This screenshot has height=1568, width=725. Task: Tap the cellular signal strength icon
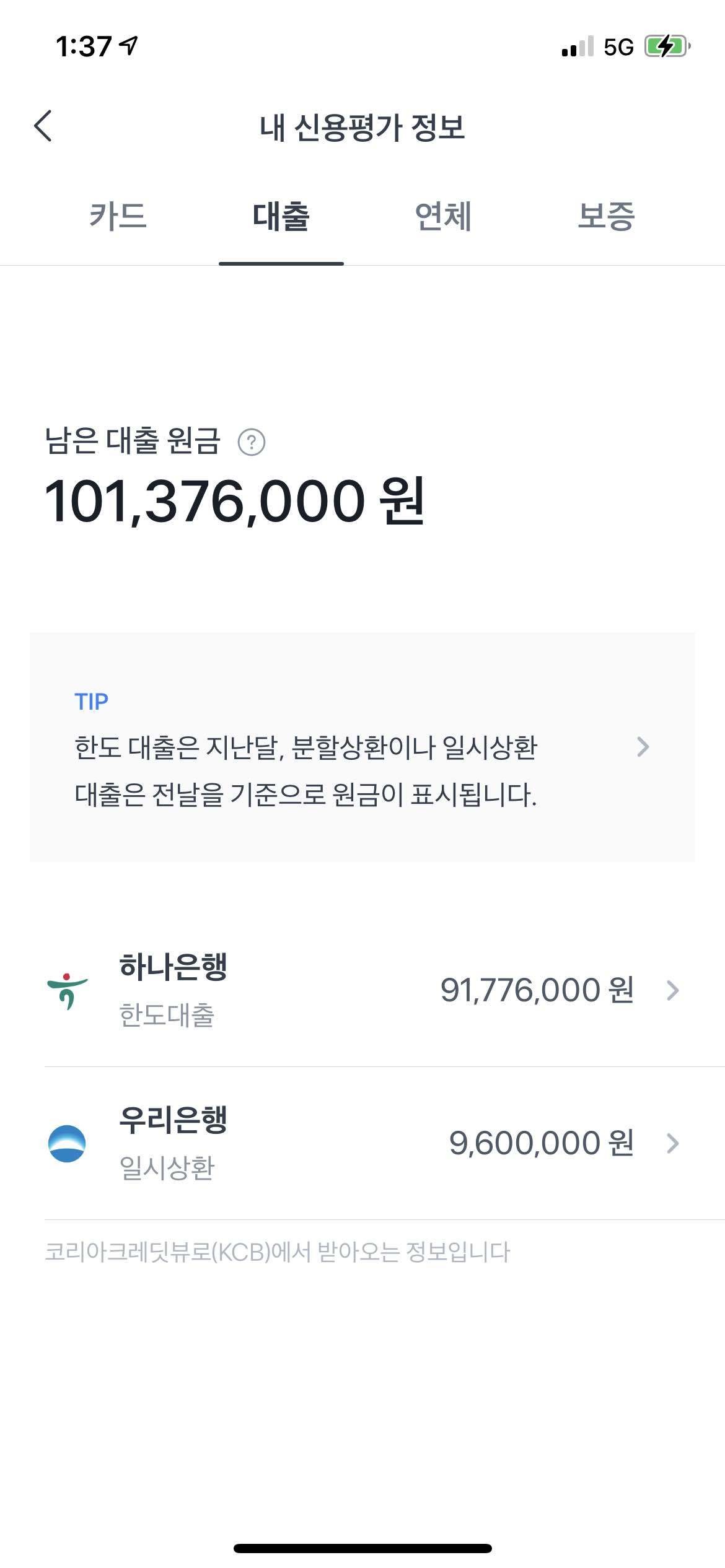point(577,47)
